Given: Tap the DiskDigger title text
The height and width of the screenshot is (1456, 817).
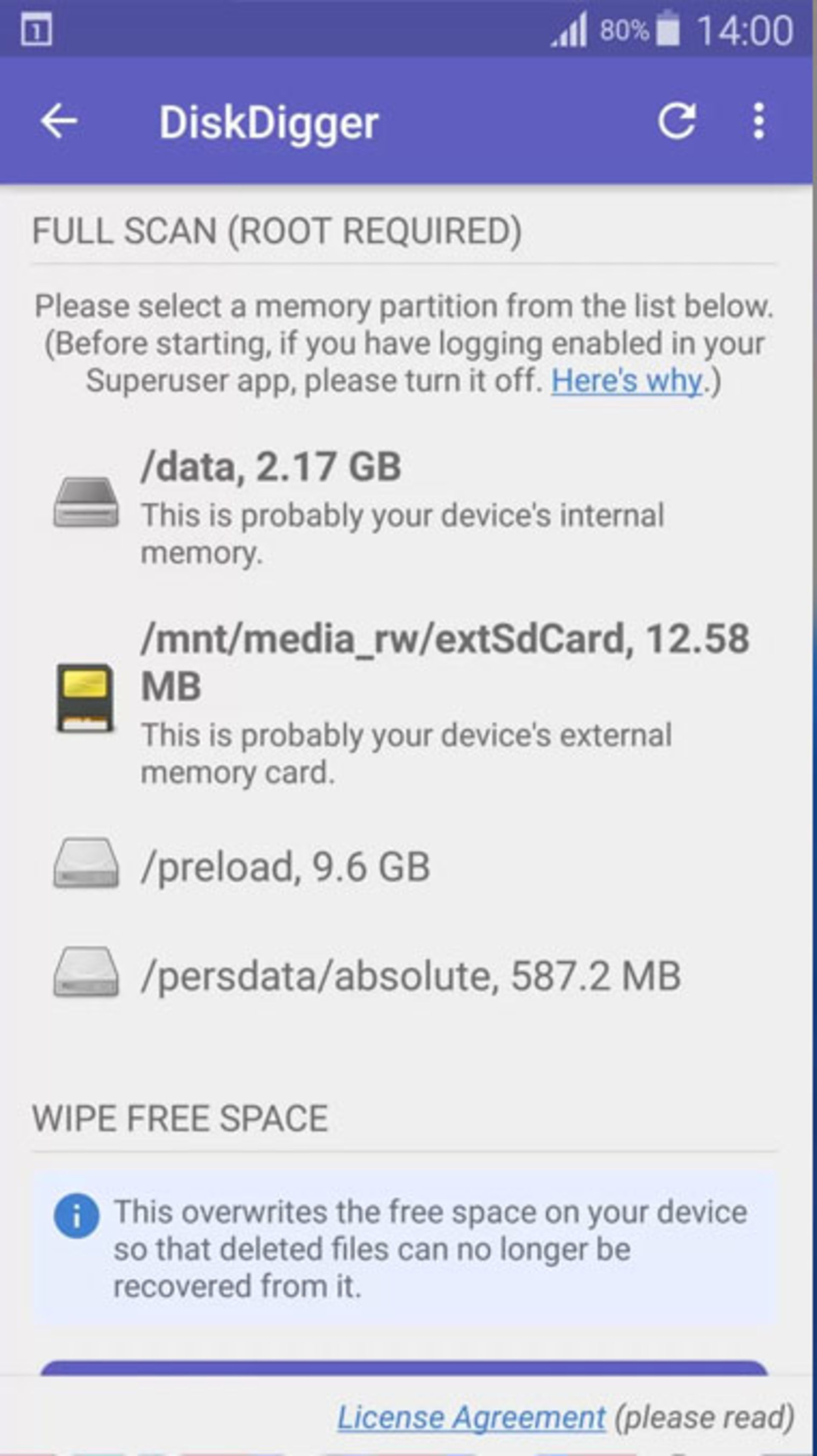Looking at the screenshot, I should coord(269,122).
